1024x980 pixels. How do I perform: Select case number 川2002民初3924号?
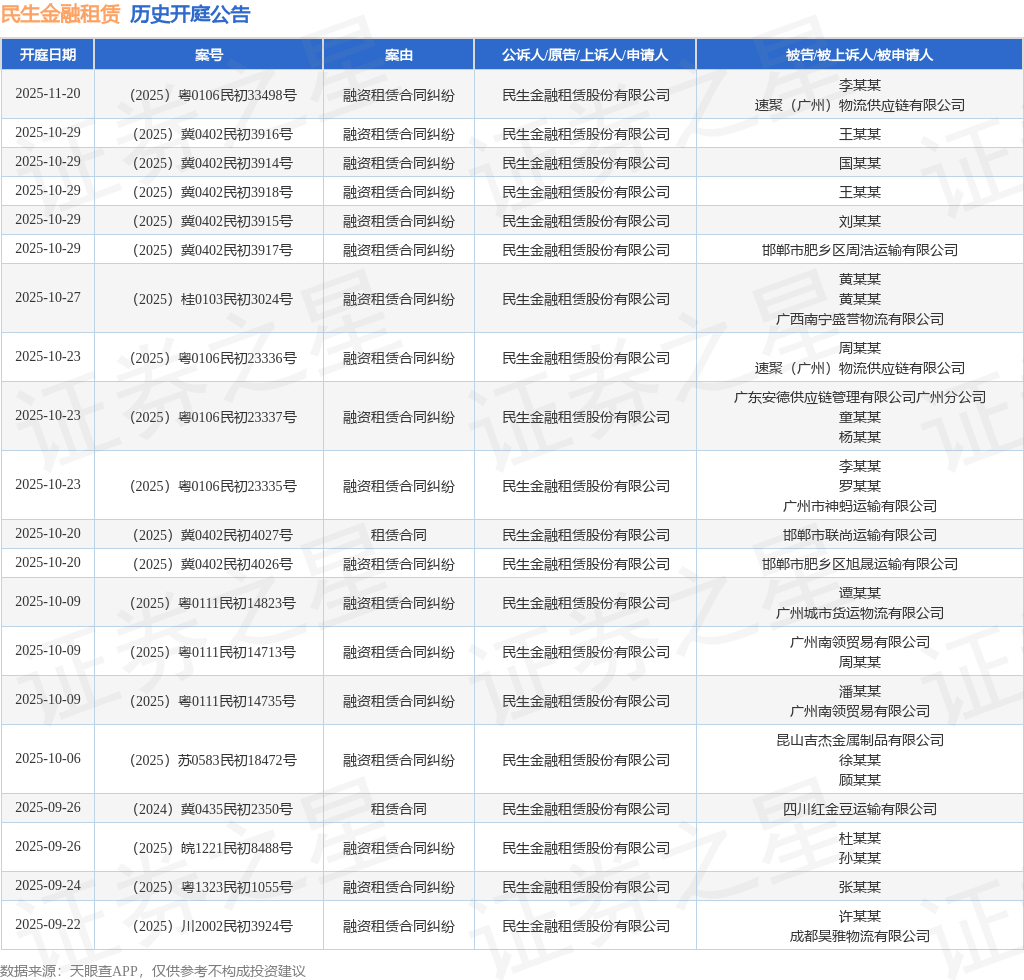coord(213,926)
